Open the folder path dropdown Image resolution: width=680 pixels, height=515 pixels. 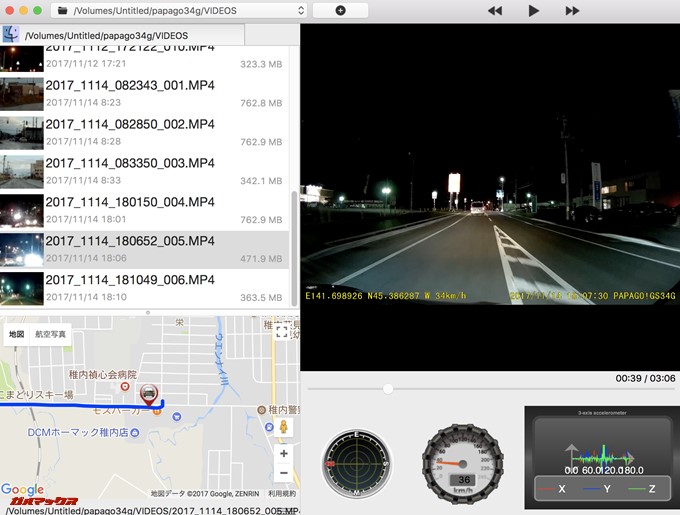click(x=180, y=10)
